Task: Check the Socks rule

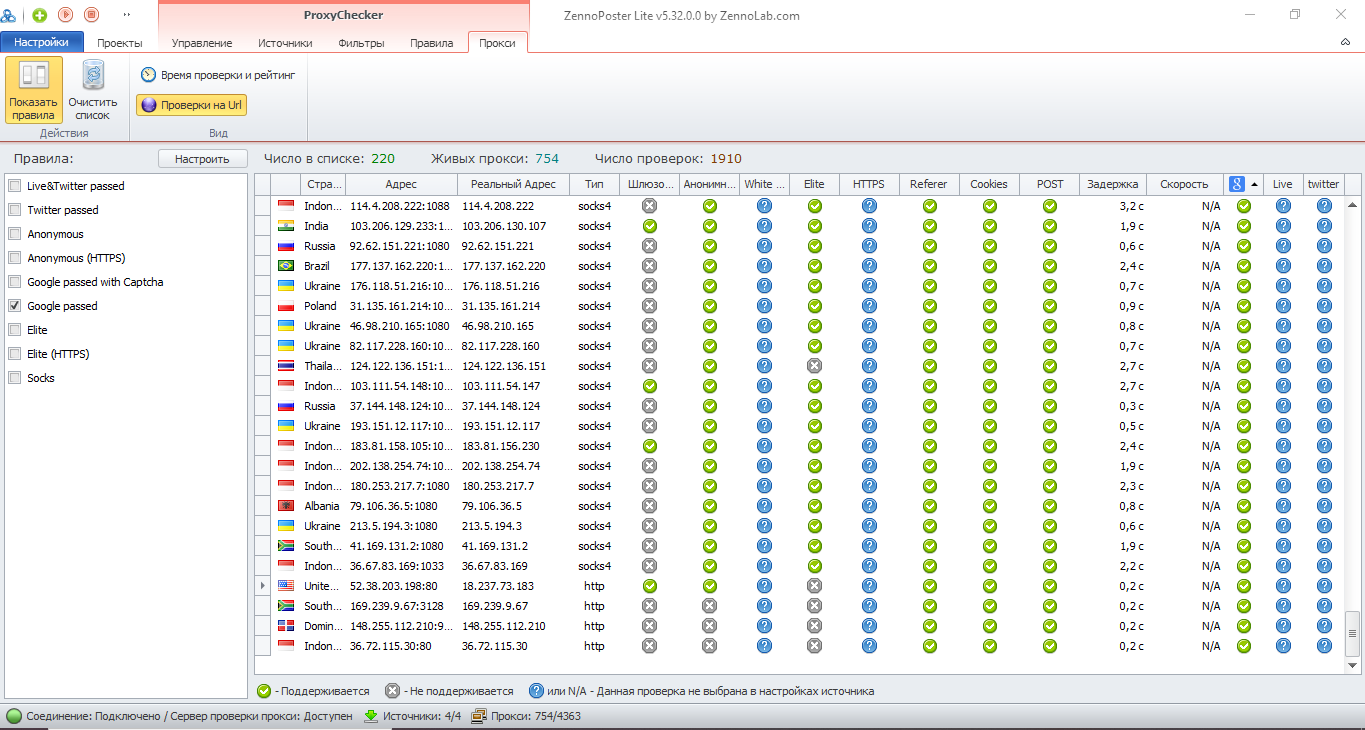Action: point(15,378)
